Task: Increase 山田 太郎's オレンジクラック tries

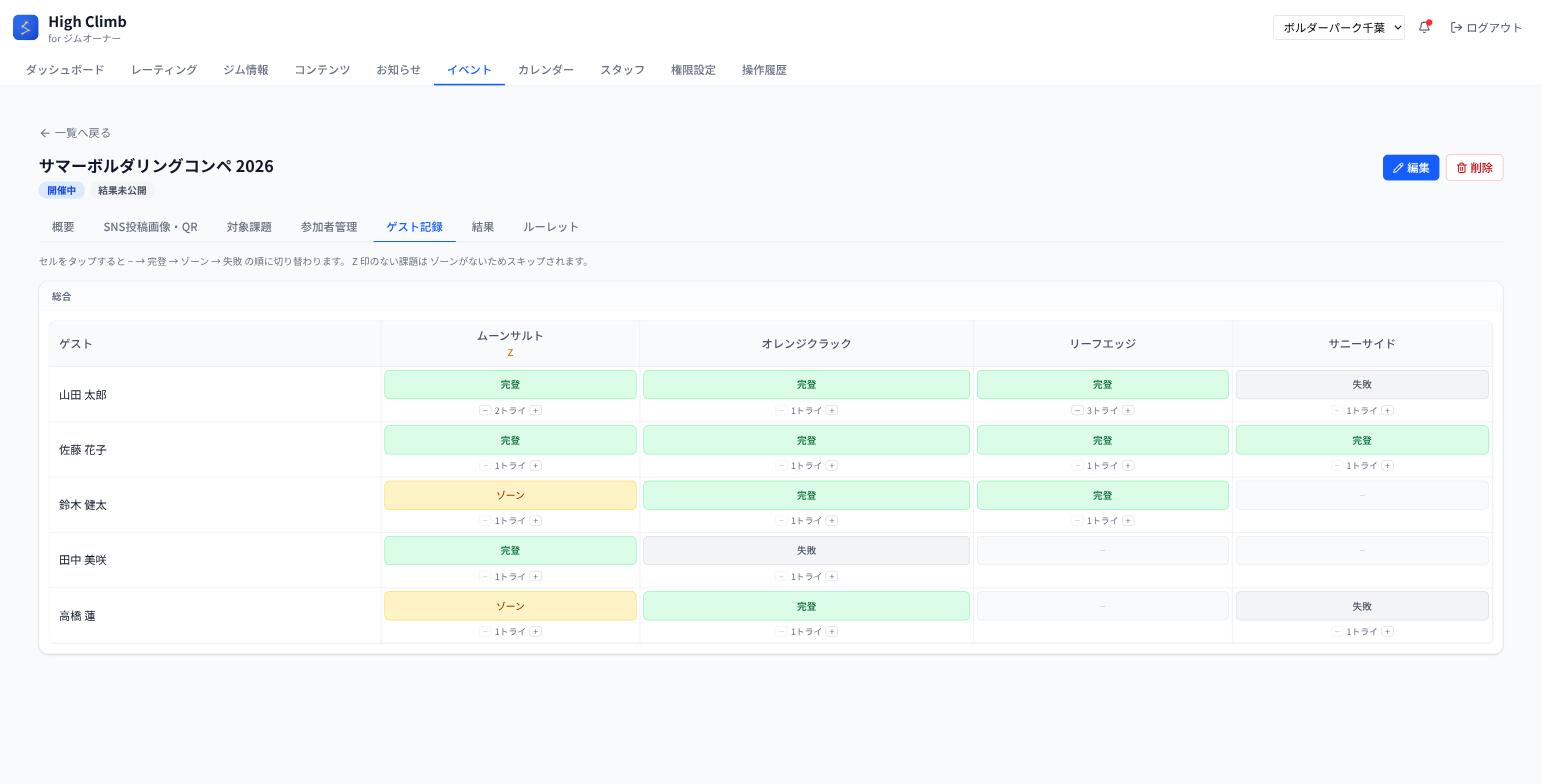Action: point(832,411)
